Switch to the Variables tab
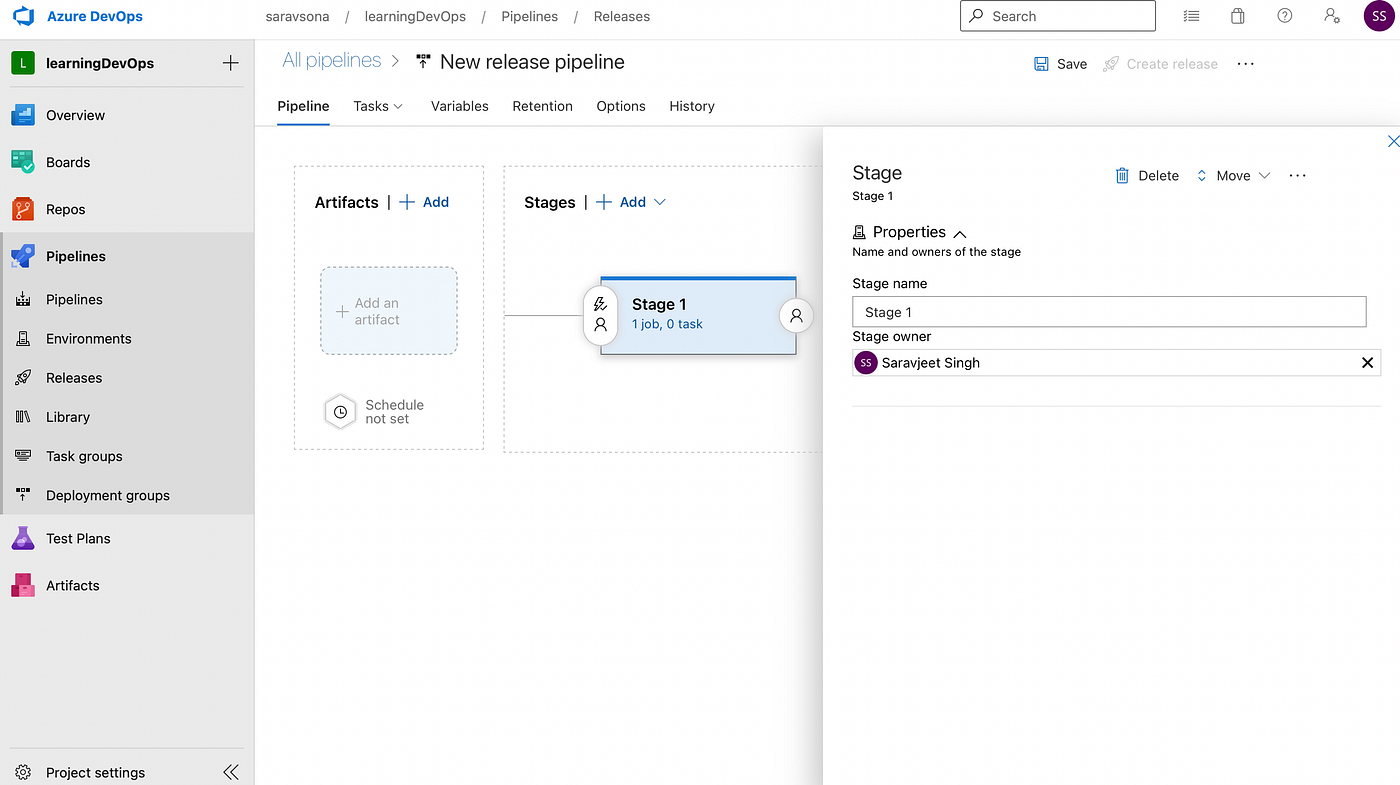Screen dimensions: 1400x785 click(459, 106)
